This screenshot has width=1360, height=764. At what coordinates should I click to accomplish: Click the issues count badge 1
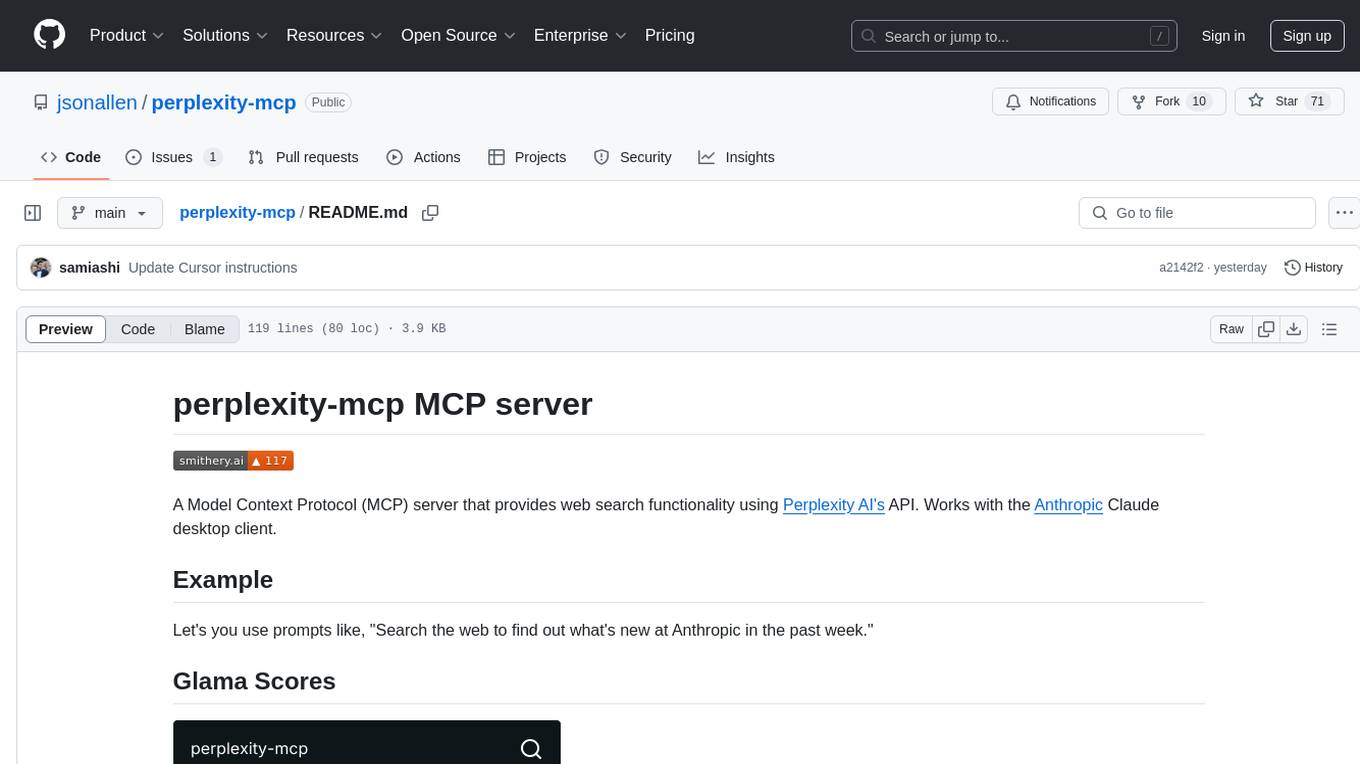coord(212,157)
